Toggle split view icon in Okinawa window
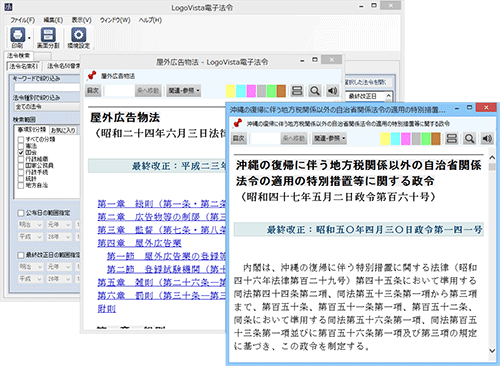Viewport: 500px width, 366px height. [452, 139]
